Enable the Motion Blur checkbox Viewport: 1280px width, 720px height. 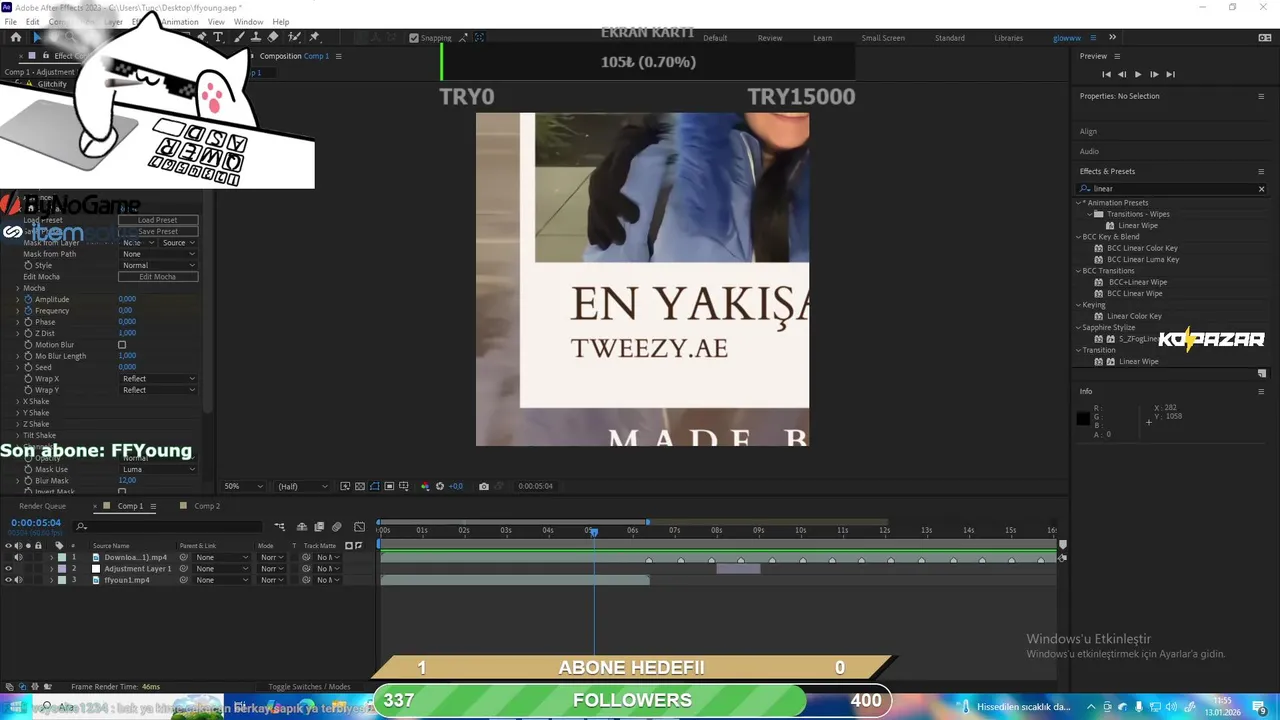pos(122,345)
